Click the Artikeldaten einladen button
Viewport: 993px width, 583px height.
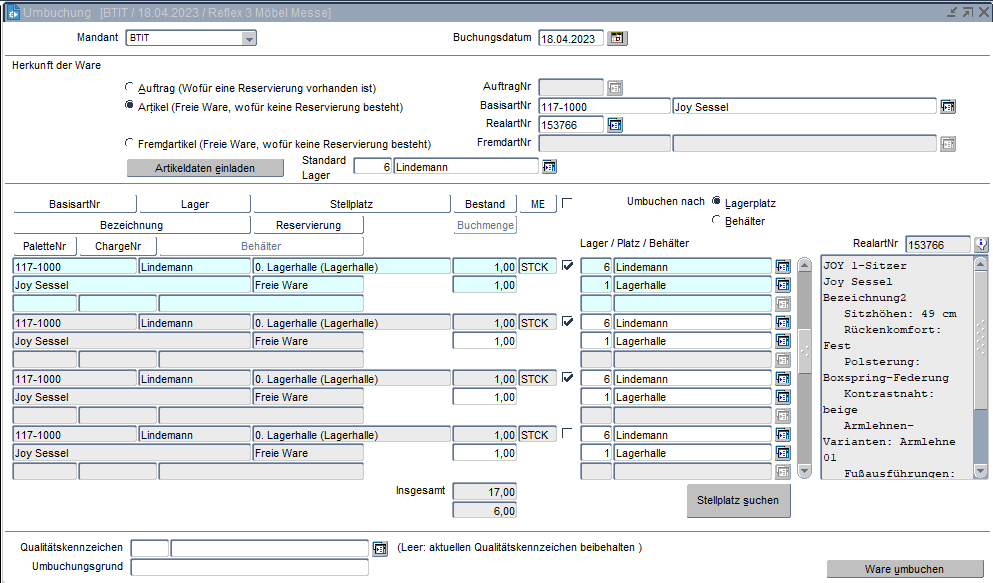tap(205, 168)
